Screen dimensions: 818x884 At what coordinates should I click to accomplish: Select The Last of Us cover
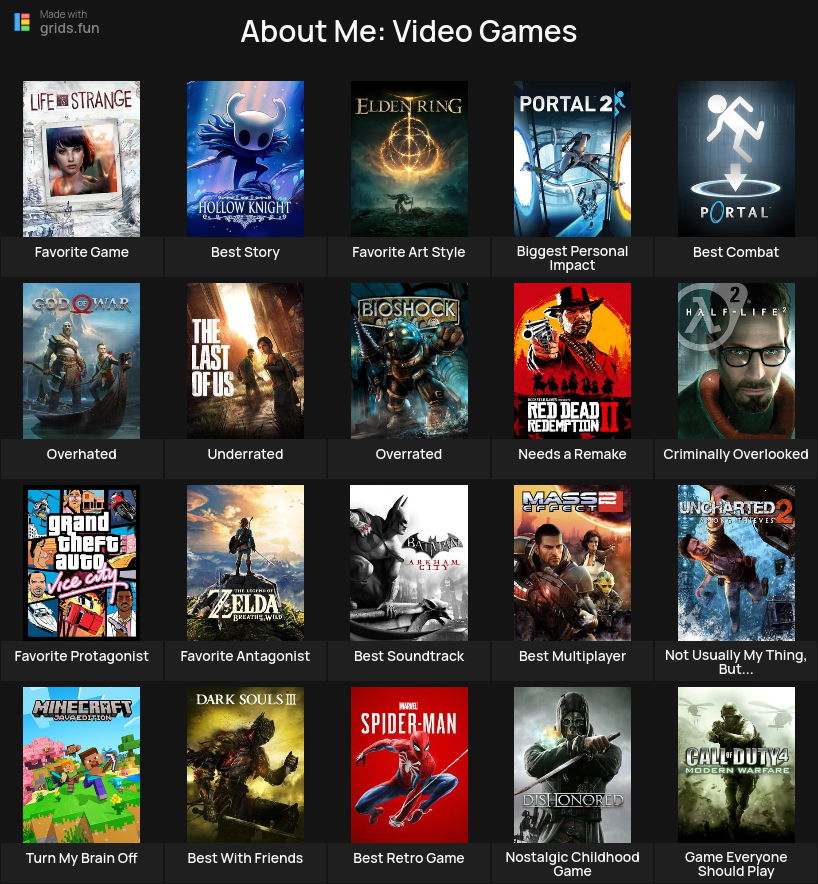[245, 361]
